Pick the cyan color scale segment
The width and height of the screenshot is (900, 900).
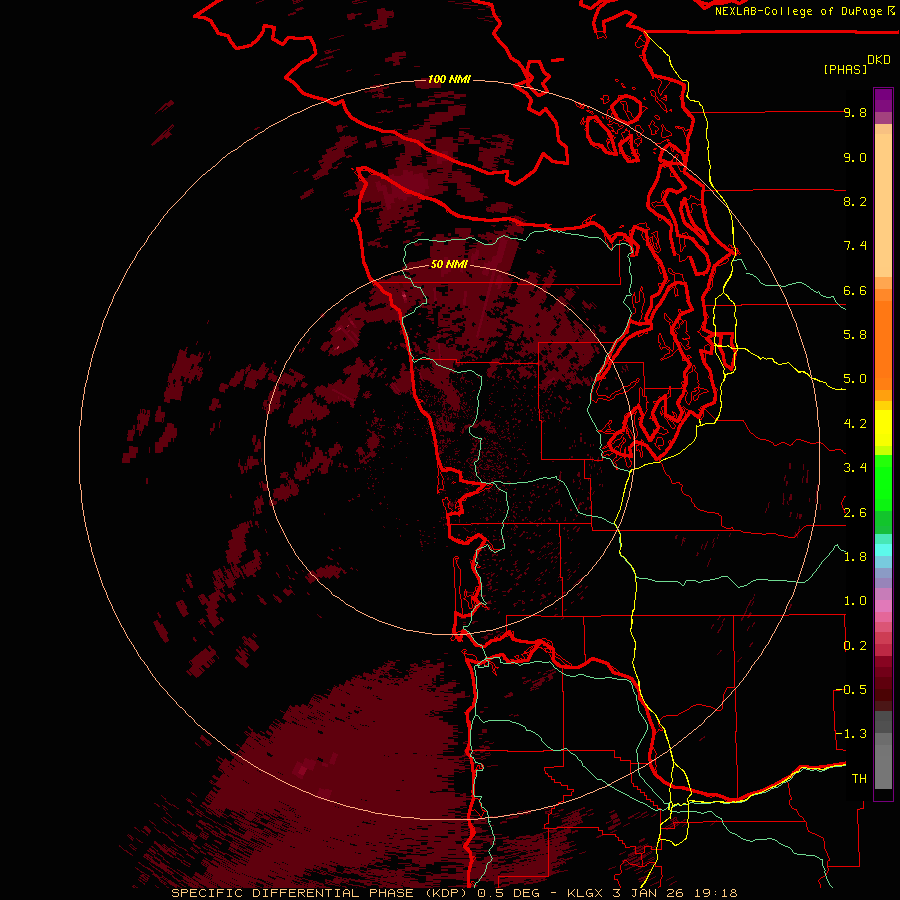(x=883, y=550)
